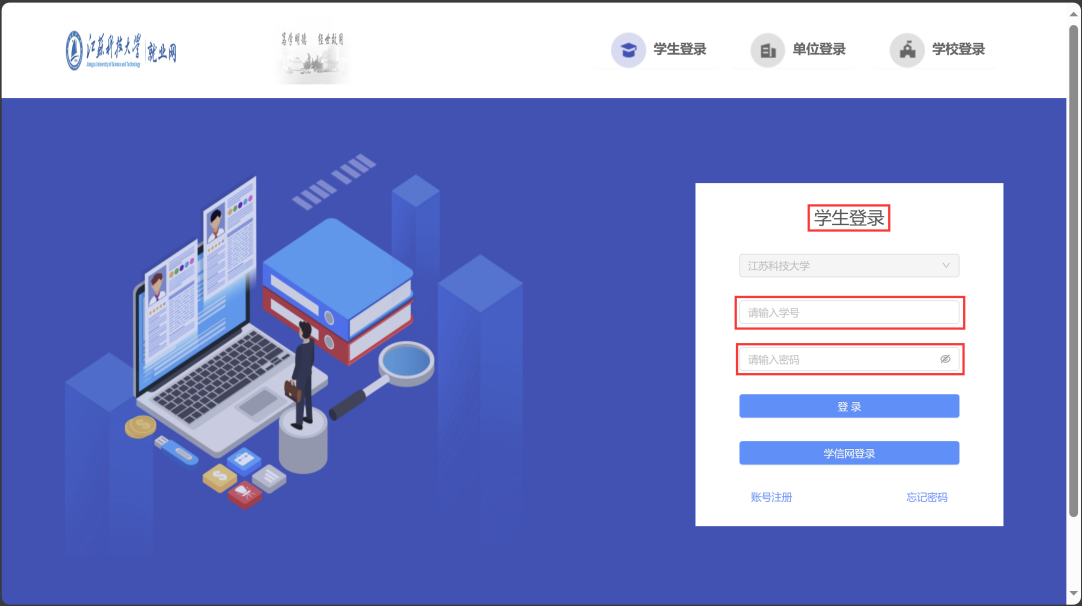Focus the 请输入密码 password field
The width and height of the screenshot is (1082, 606).
[x=835, y=359]
